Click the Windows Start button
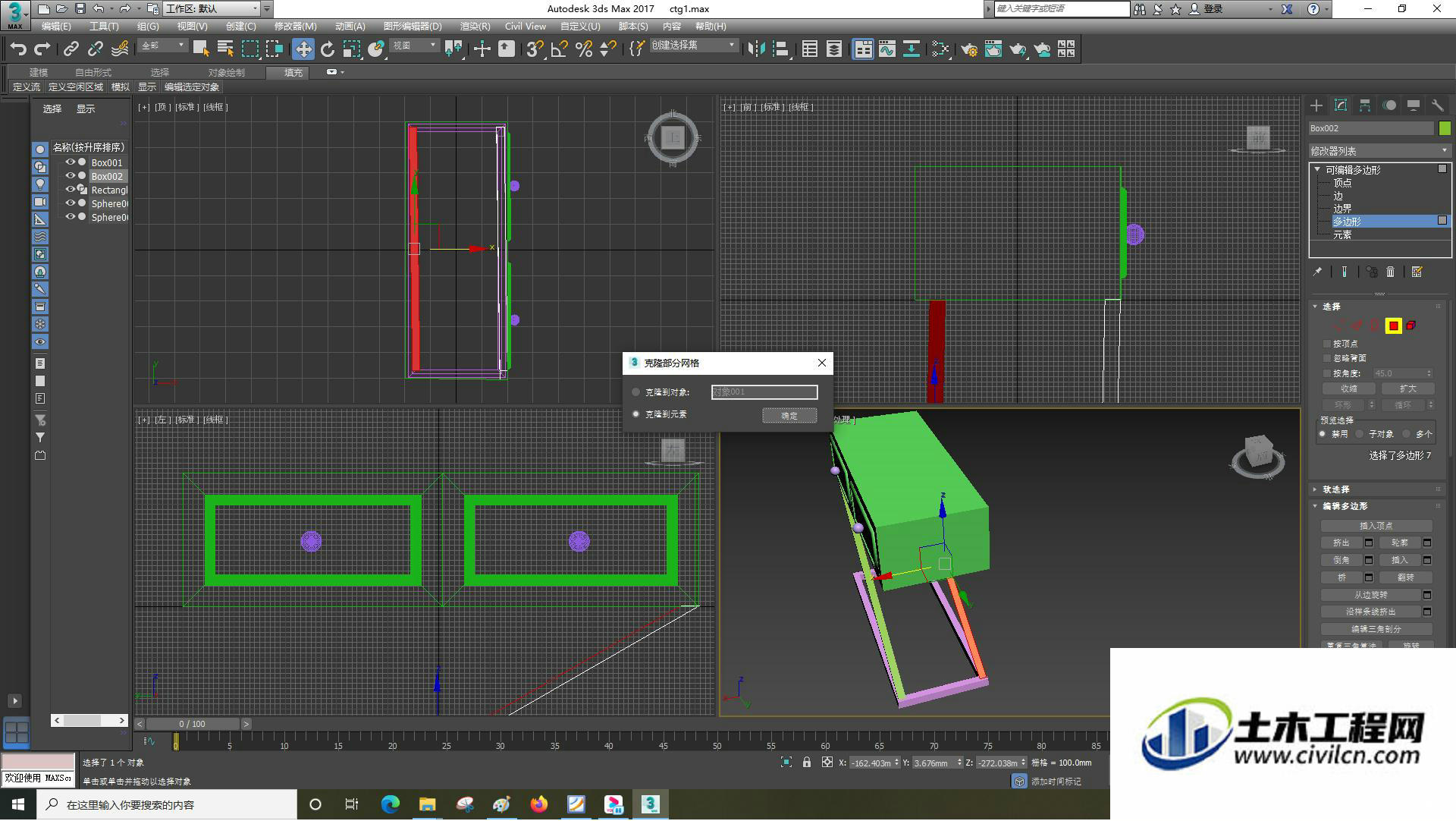The height and width of the screenshot is (821, 1456). tap(18, 804)
